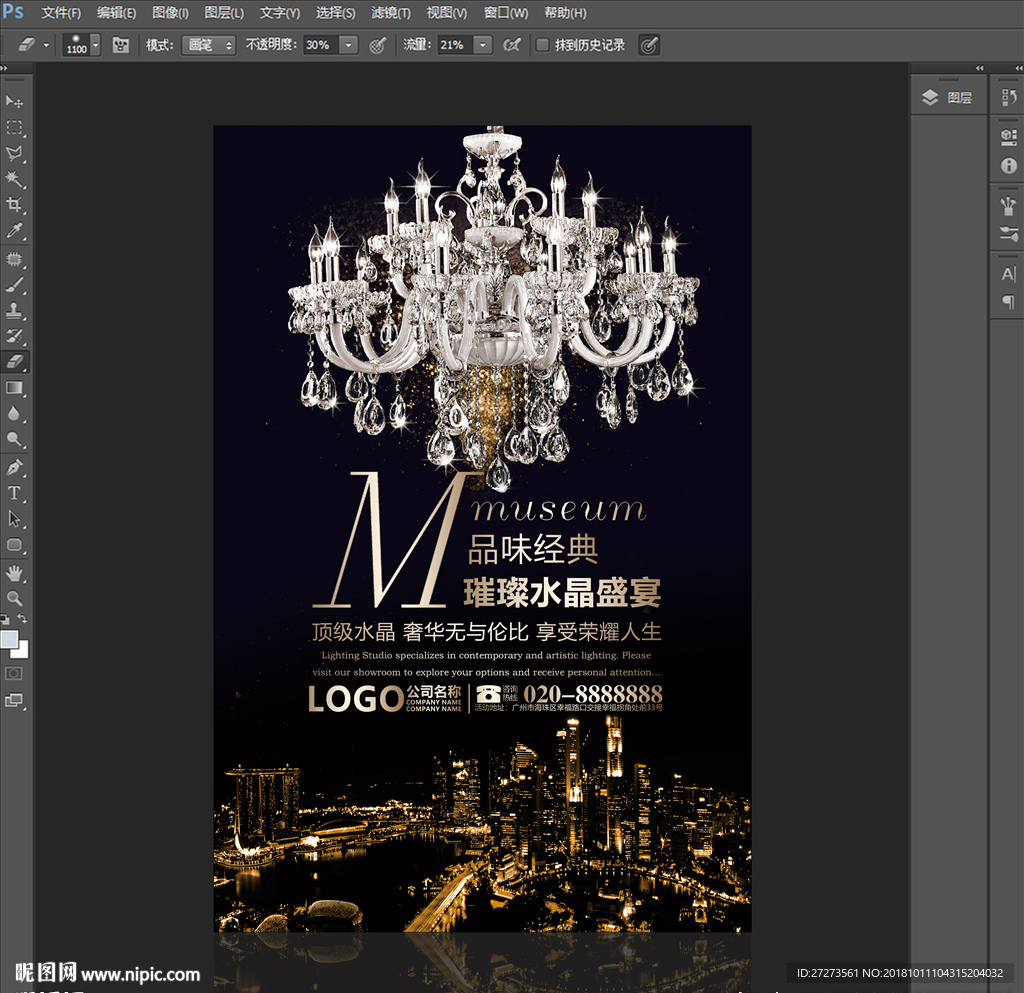
Task: Open the 图层 layers panel button
Action: (x=947, y=98)
